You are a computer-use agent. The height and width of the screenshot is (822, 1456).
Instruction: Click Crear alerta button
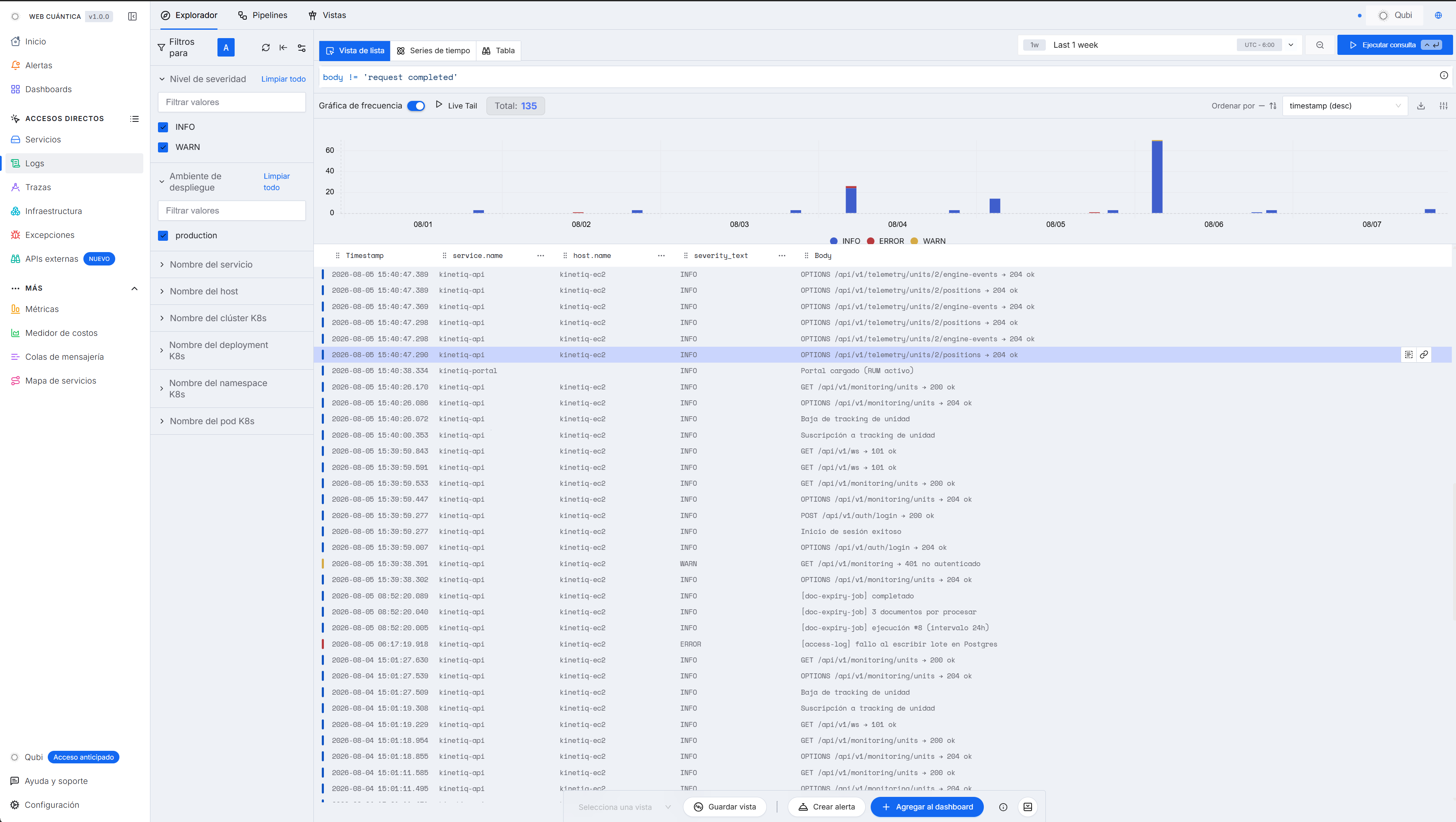826,807
